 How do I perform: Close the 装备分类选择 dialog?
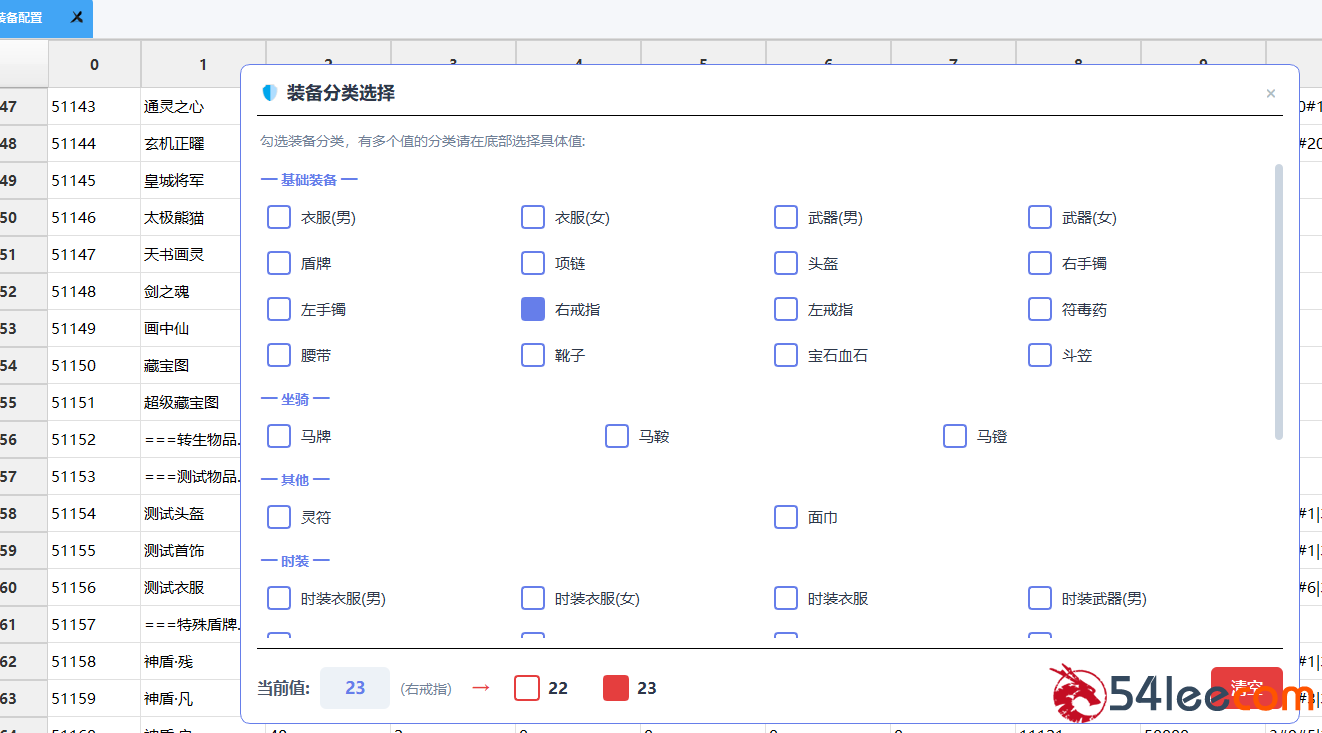pyautogui.click(x=1270, y=94)
